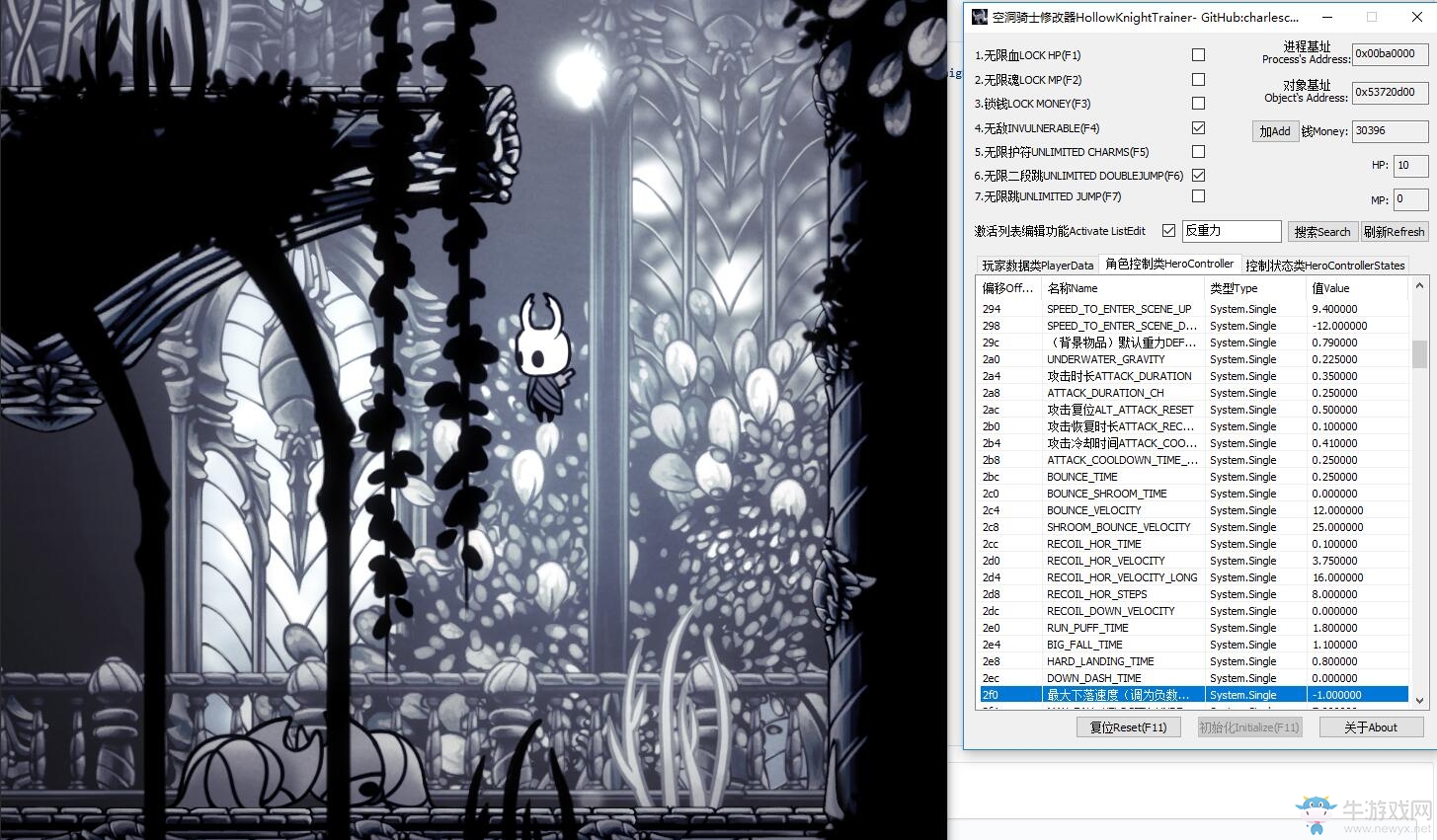Click the trainer window title bar icon
The height and width of the screenshot is (840, 1437).
(x=980, y=17)
